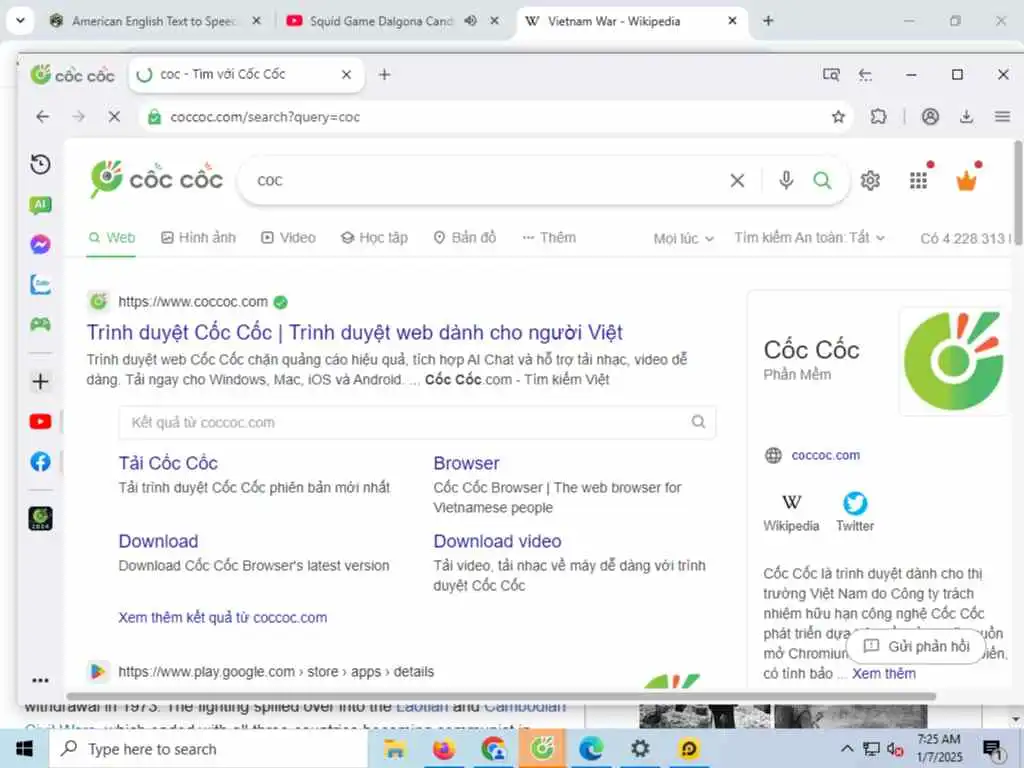Viewport: 1024px width, 768px height.
Task: Open the AI chat icon in the sidebar
Action: [x=40, y=205]
